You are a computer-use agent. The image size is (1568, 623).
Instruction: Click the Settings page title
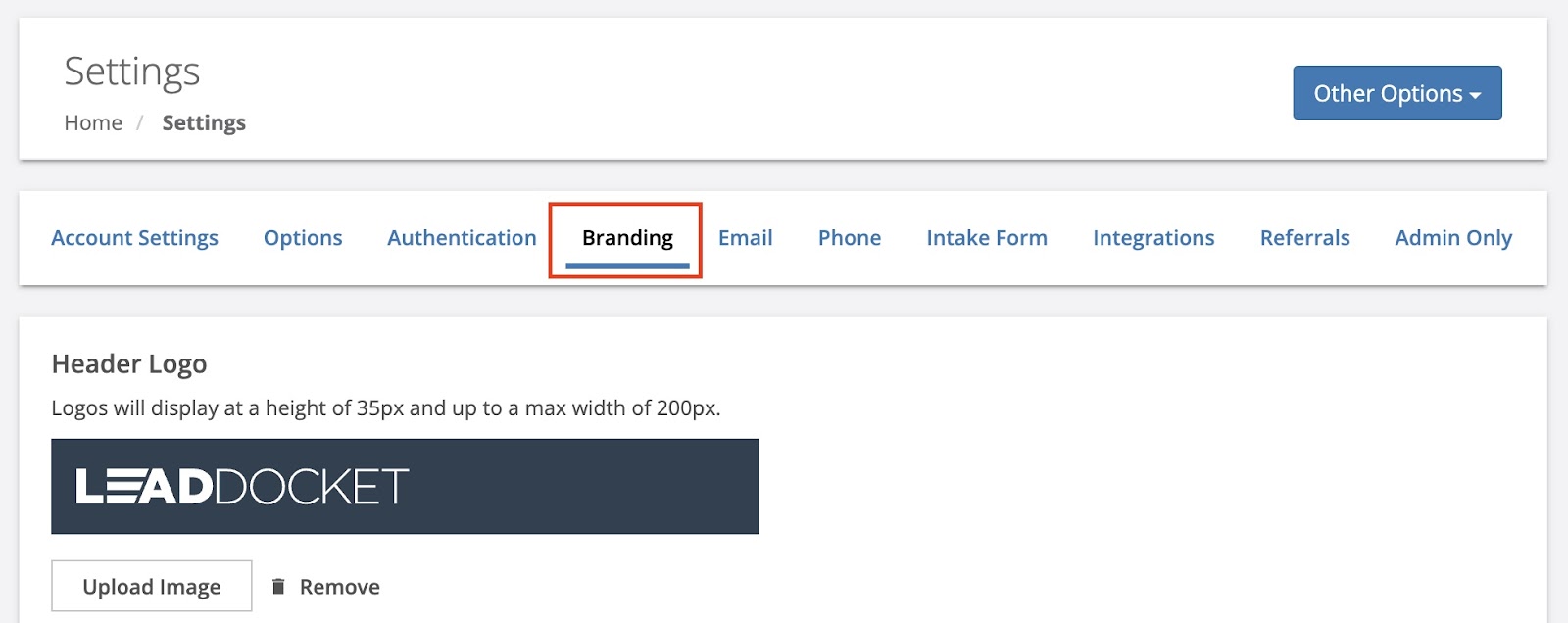coord(132,72)
